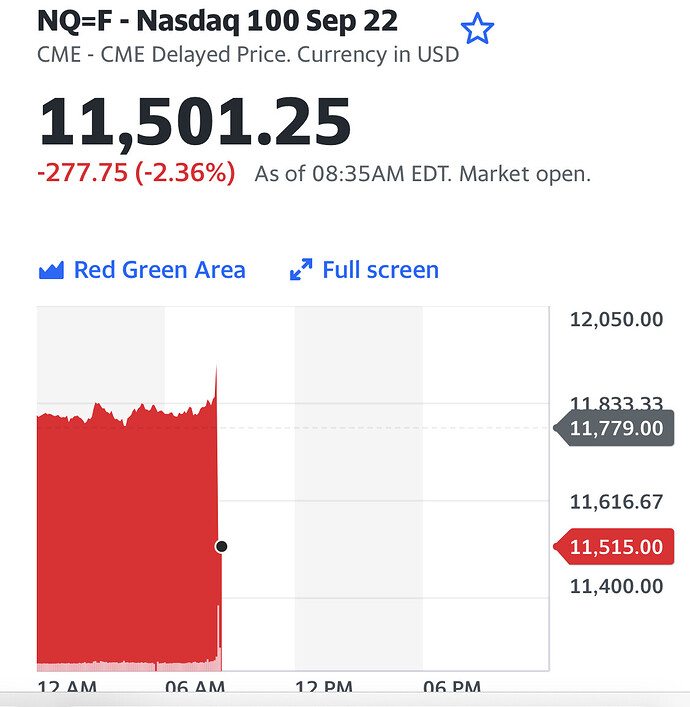This screenshot has width=690, height=707.
Task: Click the 11,400.00 y-axis label
Action: [x=616, y=586]
